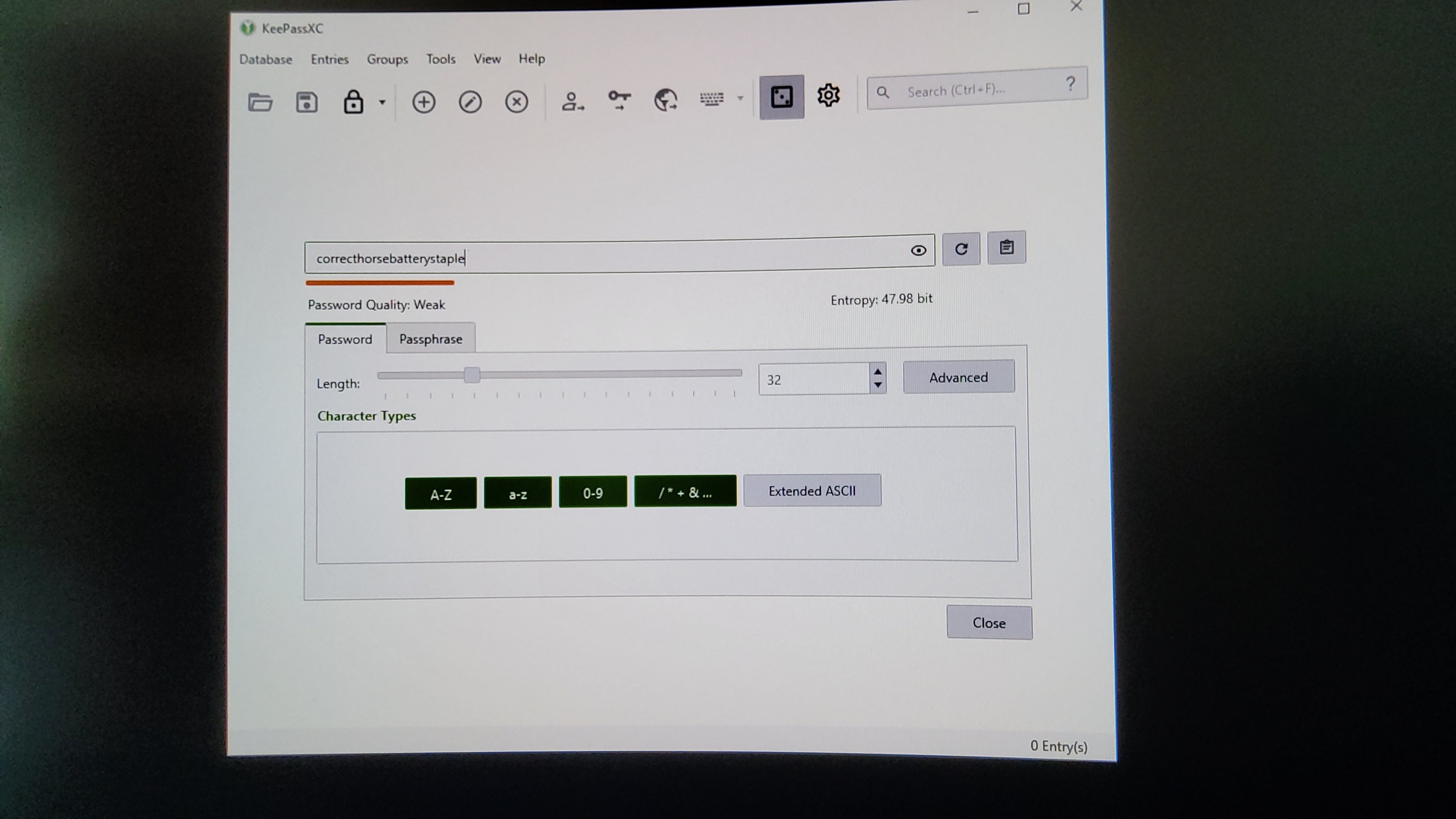This screenshot has width=1456, height=819.
Task: Click the save database icon
Action: click(306, 103)
